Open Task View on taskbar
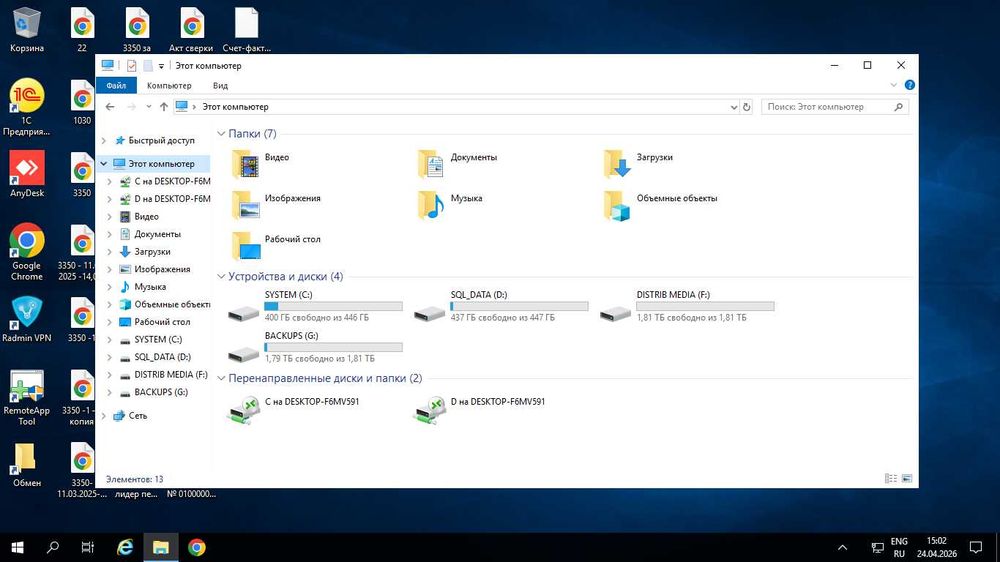Screen dimensions: 1000x562 (x=88, y=547)
